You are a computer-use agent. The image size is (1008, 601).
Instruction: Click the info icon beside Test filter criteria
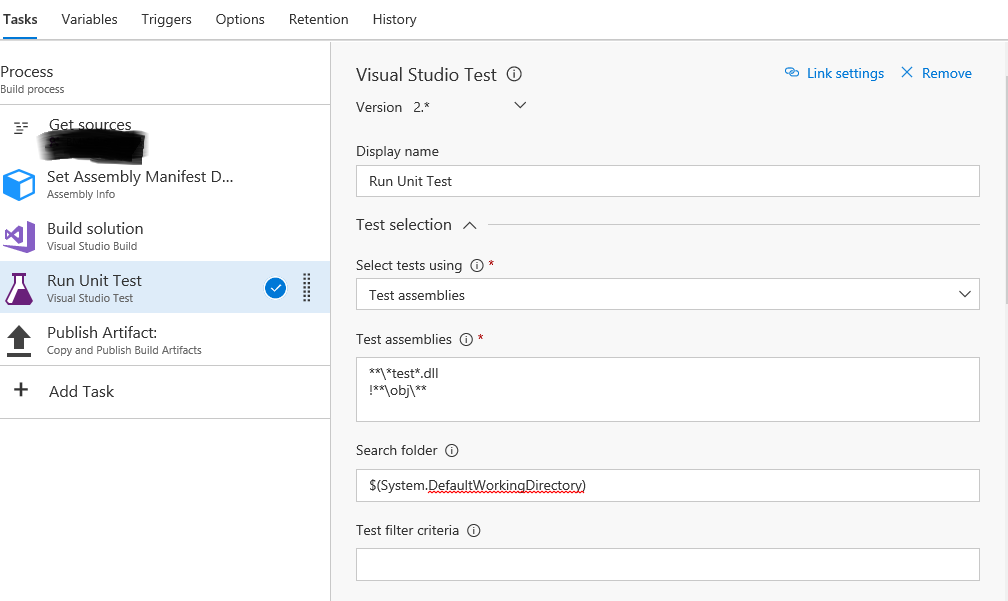click(x=473, y=530)
